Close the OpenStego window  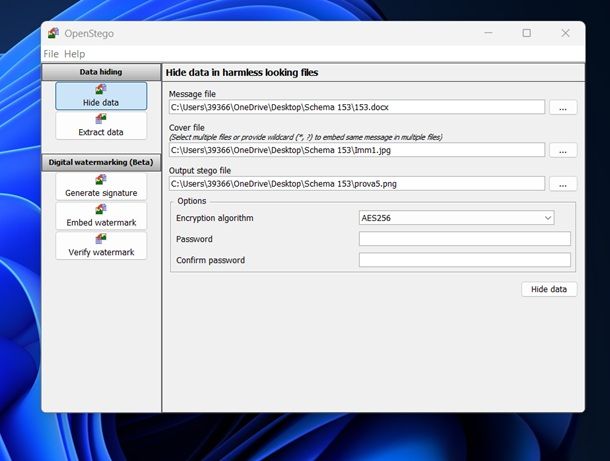pos(565,33)
